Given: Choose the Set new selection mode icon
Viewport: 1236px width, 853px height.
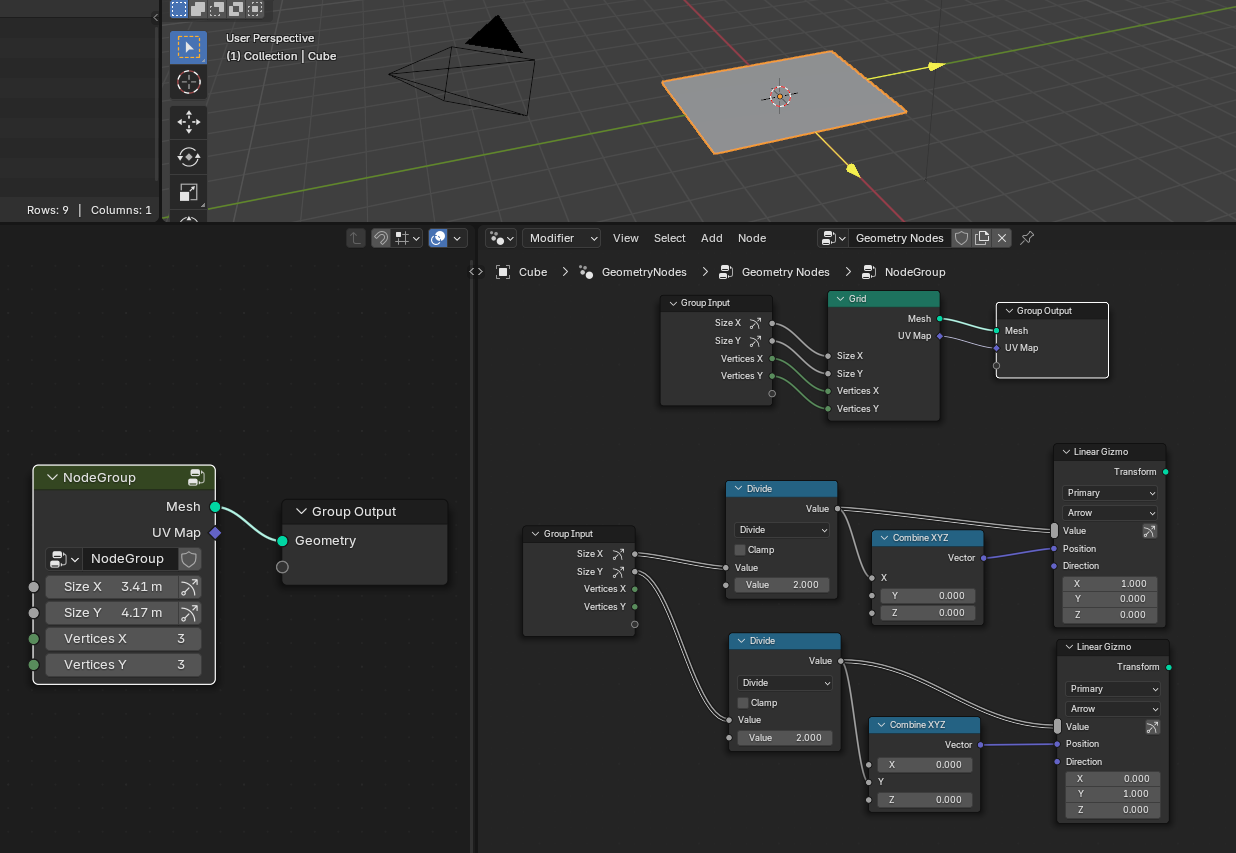Looking at the screenshot, I should click(178, 9).
